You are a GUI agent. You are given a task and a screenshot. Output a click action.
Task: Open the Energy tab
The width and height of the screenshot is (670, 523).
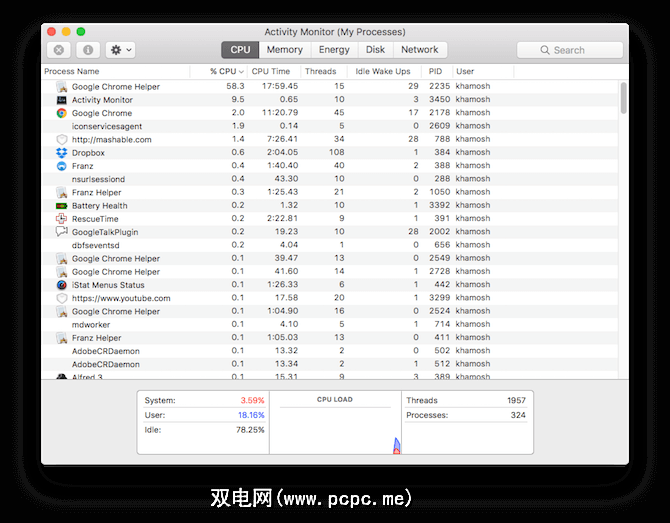(x=334, y=50)
